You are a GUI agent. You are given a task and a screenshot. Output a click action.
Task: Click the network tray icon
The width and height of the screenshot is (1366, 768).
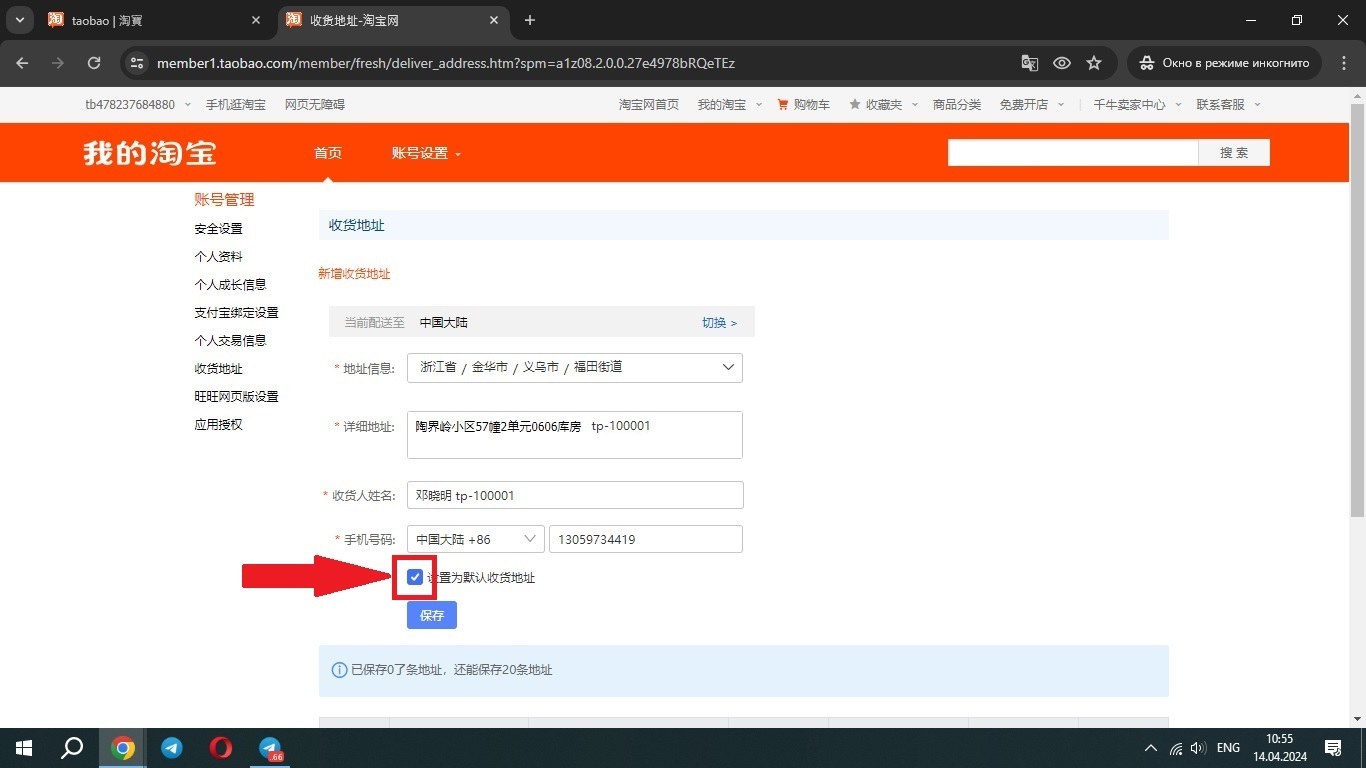[x=1176, y=748]
